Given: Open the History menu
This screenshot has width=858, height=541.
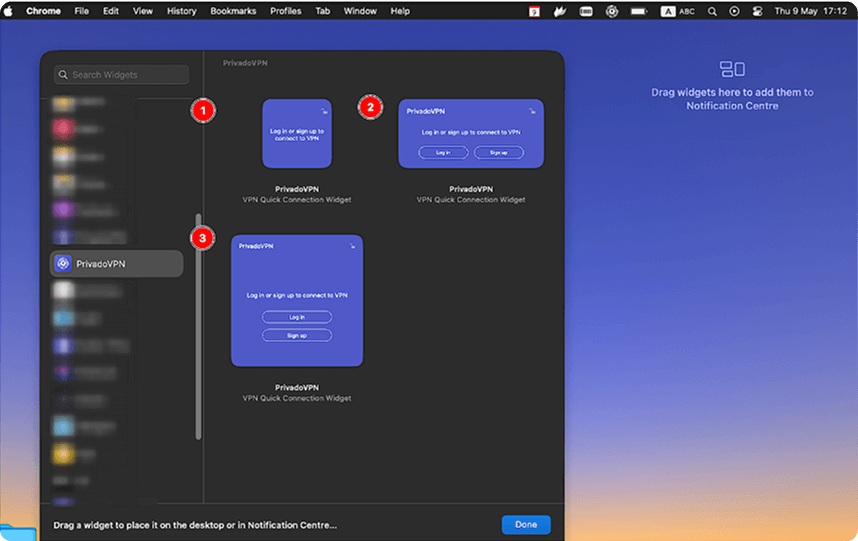Looking at the screenshot, I should coord(182,11).
